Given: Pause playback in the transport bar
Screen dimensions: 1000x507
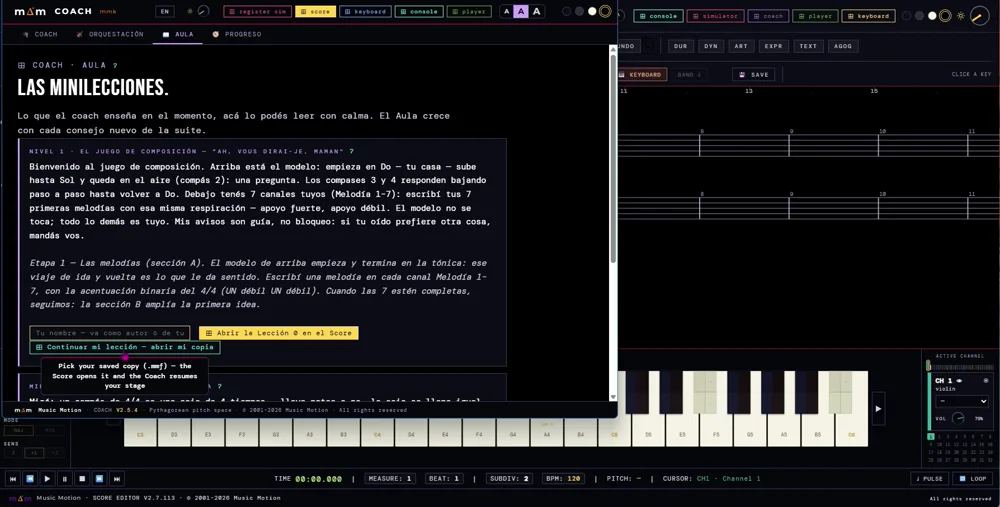Looking at the screenshot, I should tap(64, 478).
